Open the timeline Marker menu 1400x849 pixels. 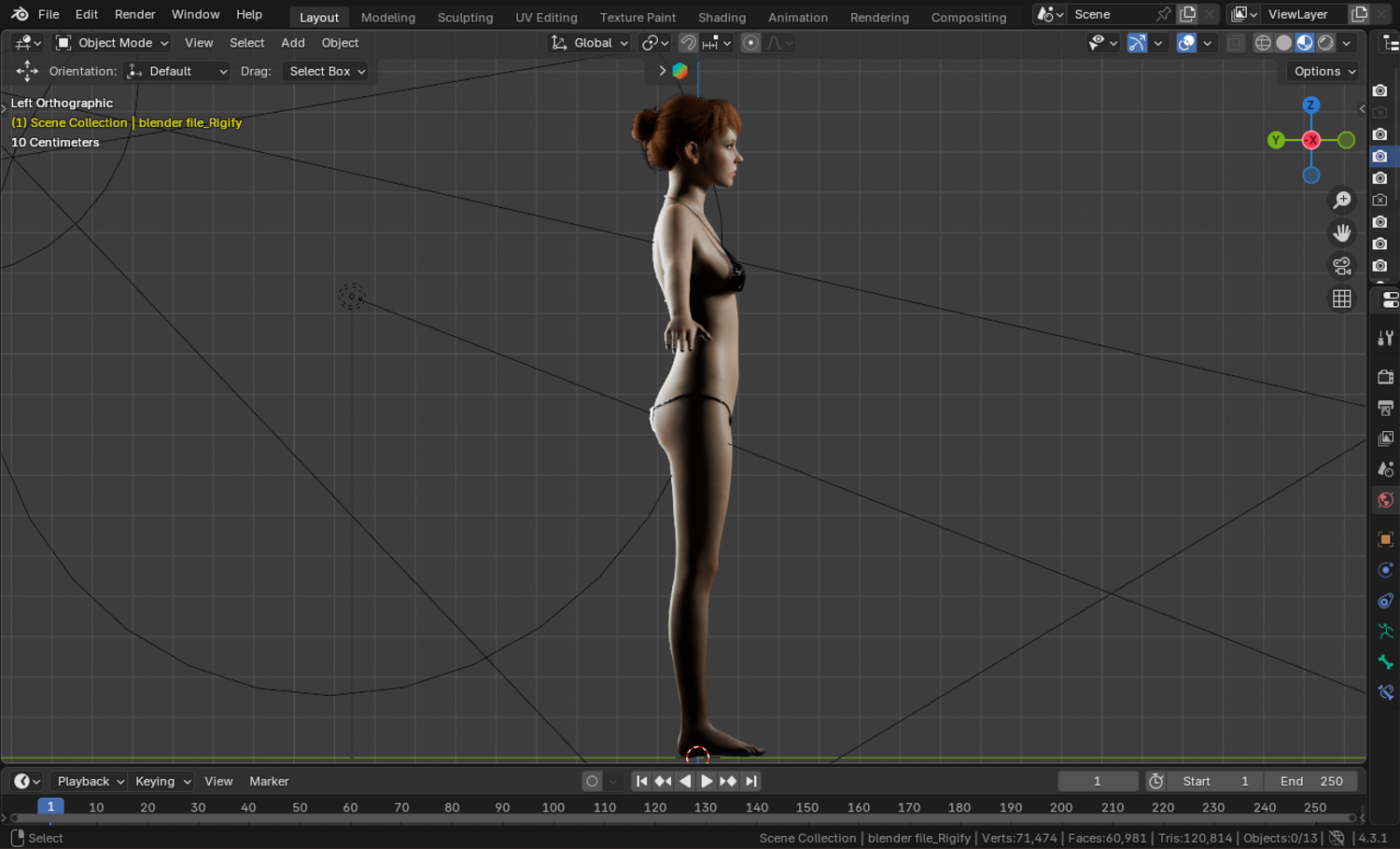click(269, 781)
